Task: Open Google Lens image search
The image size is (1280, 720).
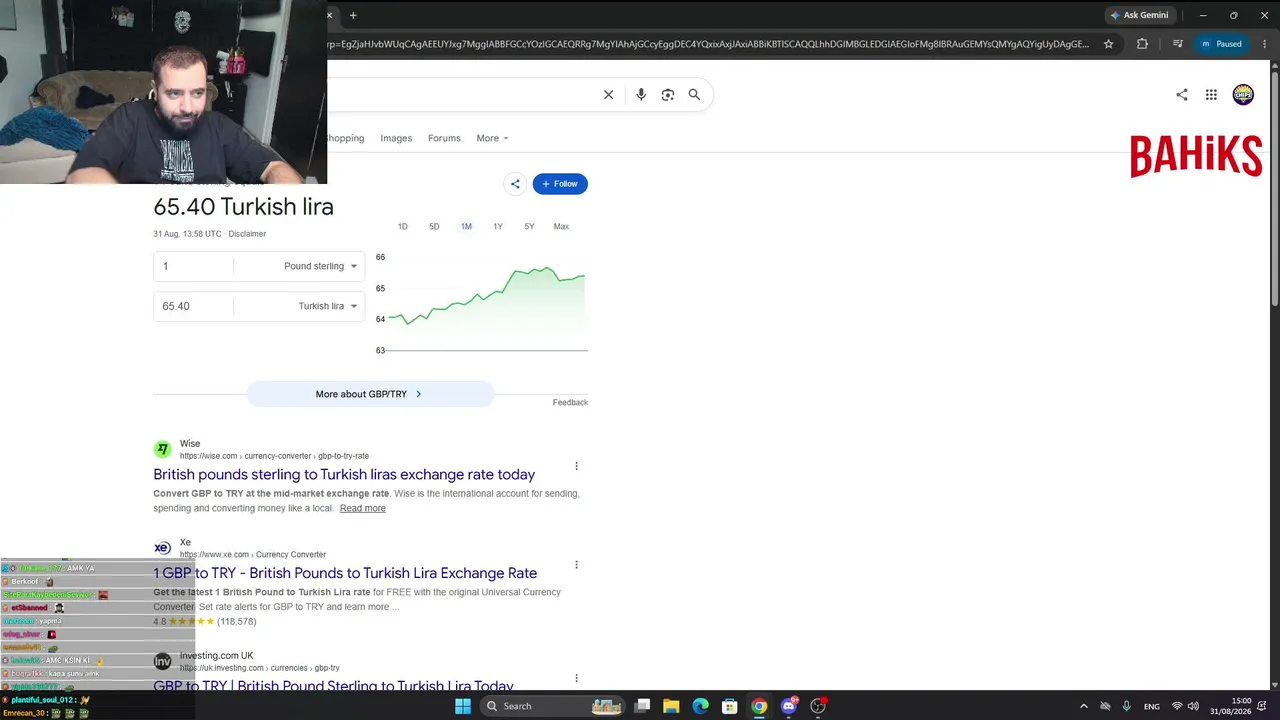Action: click(667, 94)
